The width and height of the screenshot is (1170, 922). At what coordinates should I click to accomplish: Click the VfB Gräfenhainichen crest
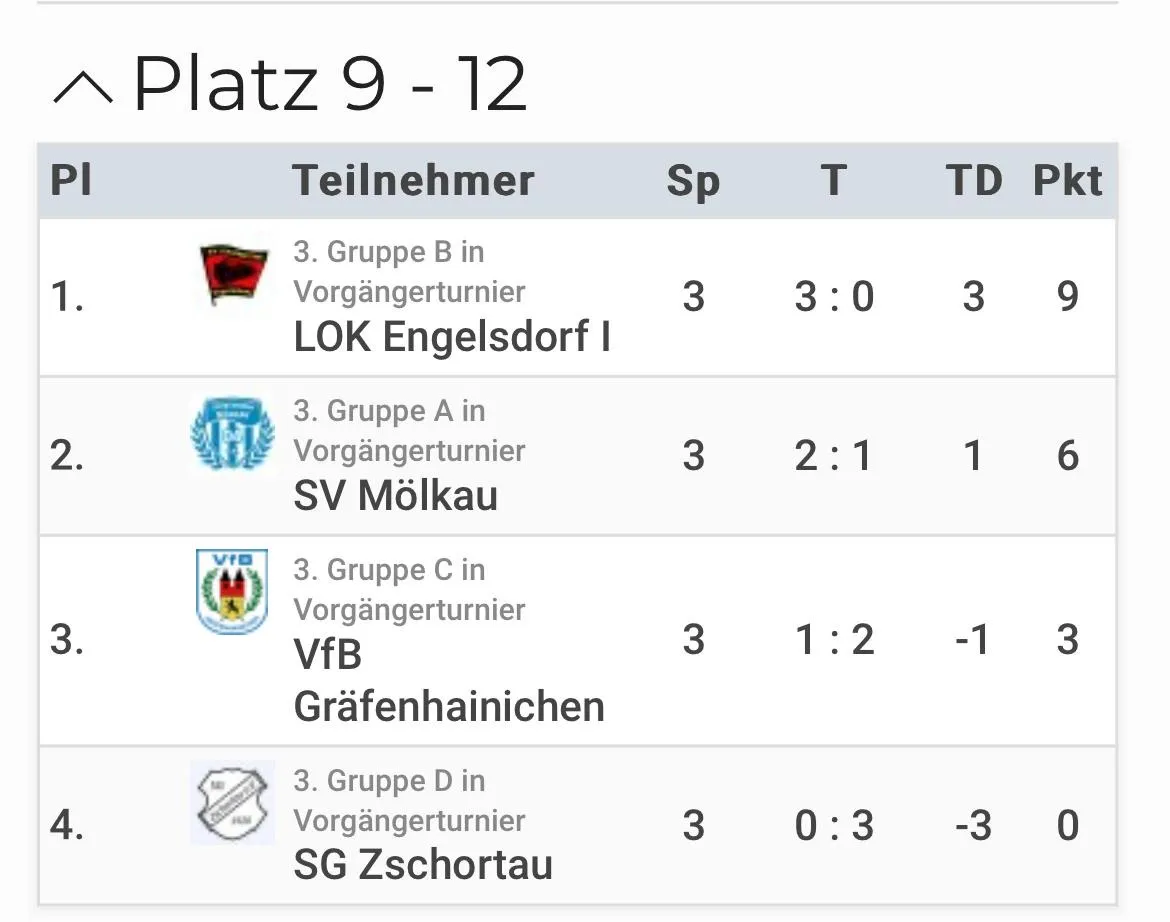(x=232, y=592)
